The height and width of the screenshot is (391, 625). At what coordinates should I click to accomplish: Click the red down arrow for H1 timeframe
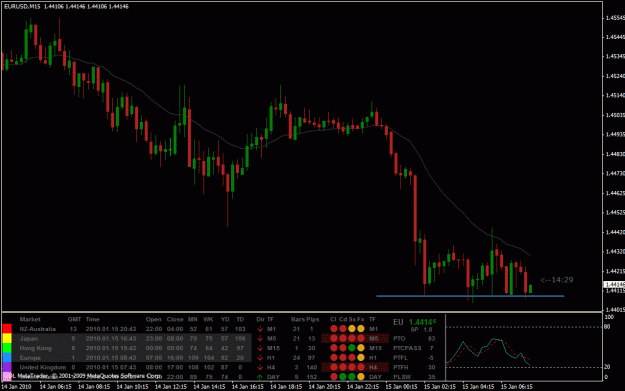260,358
